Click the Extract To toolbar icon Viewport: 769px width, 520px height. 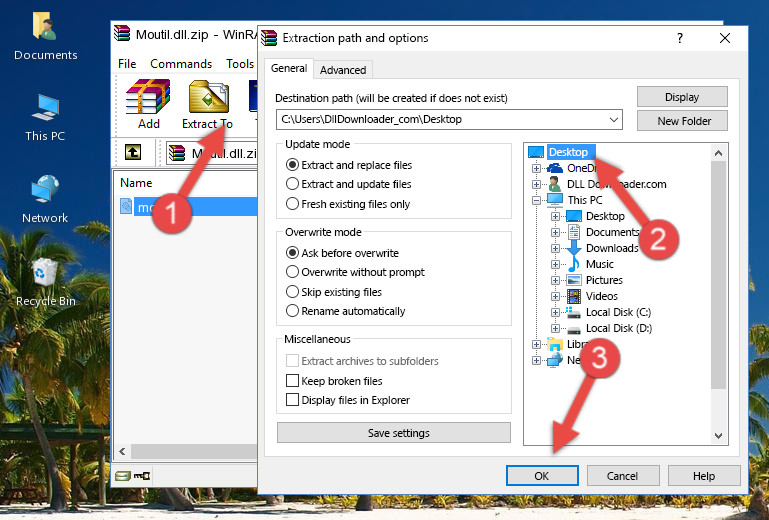click(x=208, y=97)
